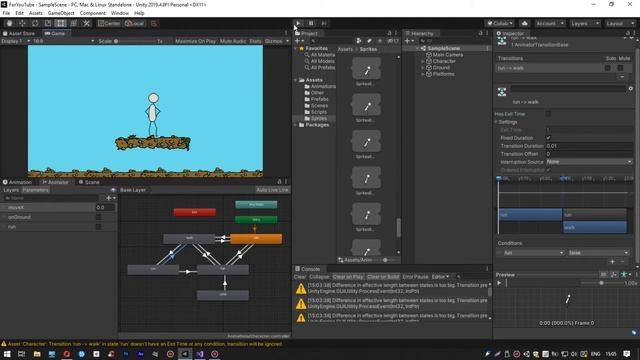Toggle Animator parameters panel eye icon

pyautogui.click(x=113, y=190)
